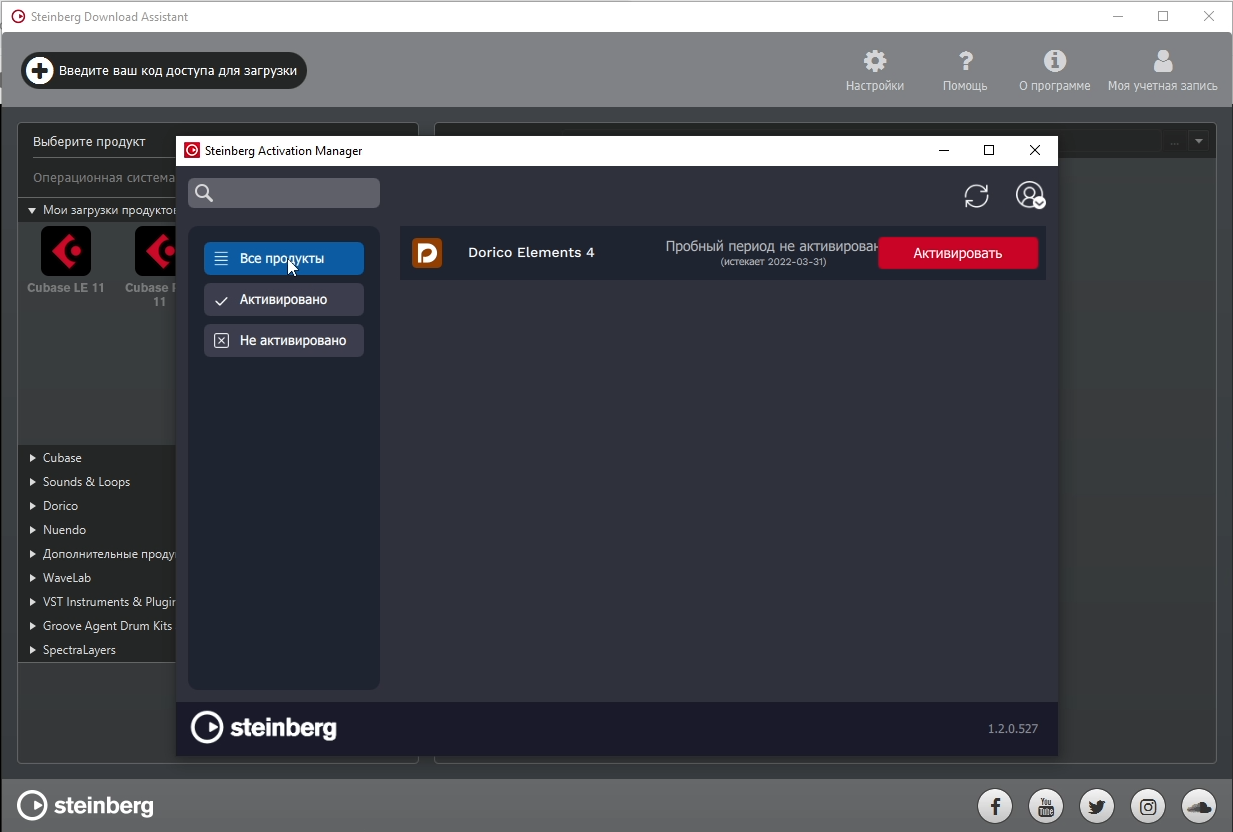Open the Steinberg Facebook page icon
The width and height of the screenshot is (1233, 832).
click(x=995, y=806)
